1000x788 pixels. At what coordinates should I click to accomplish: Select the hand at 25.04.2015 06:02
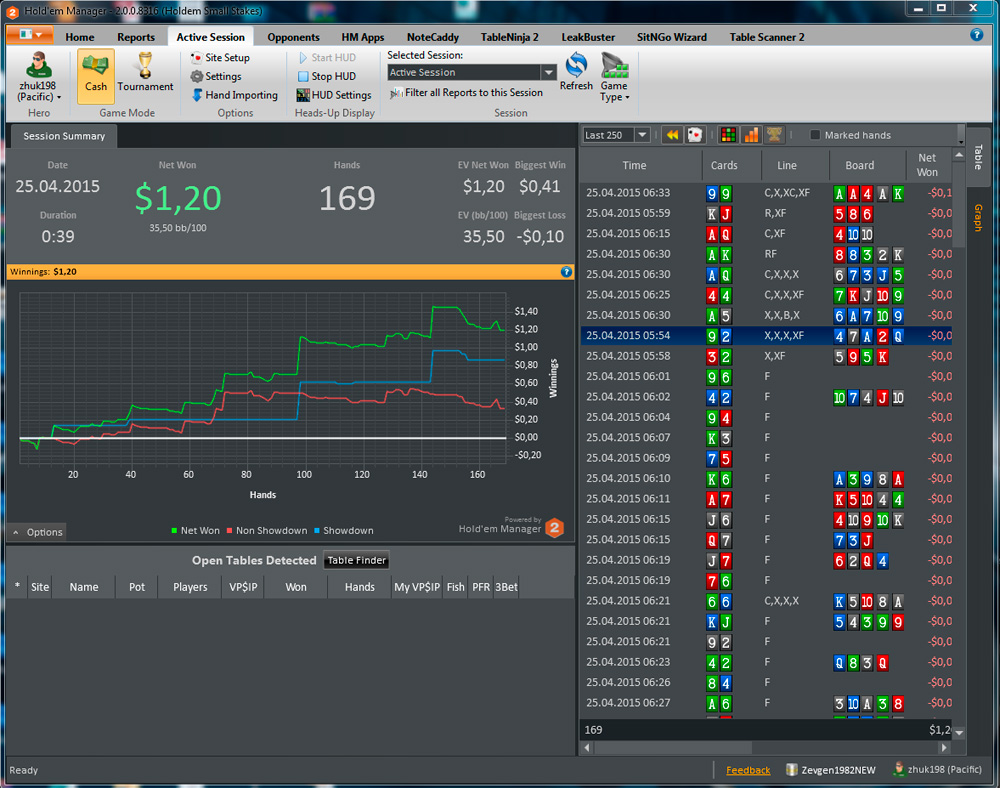point(766,397)
